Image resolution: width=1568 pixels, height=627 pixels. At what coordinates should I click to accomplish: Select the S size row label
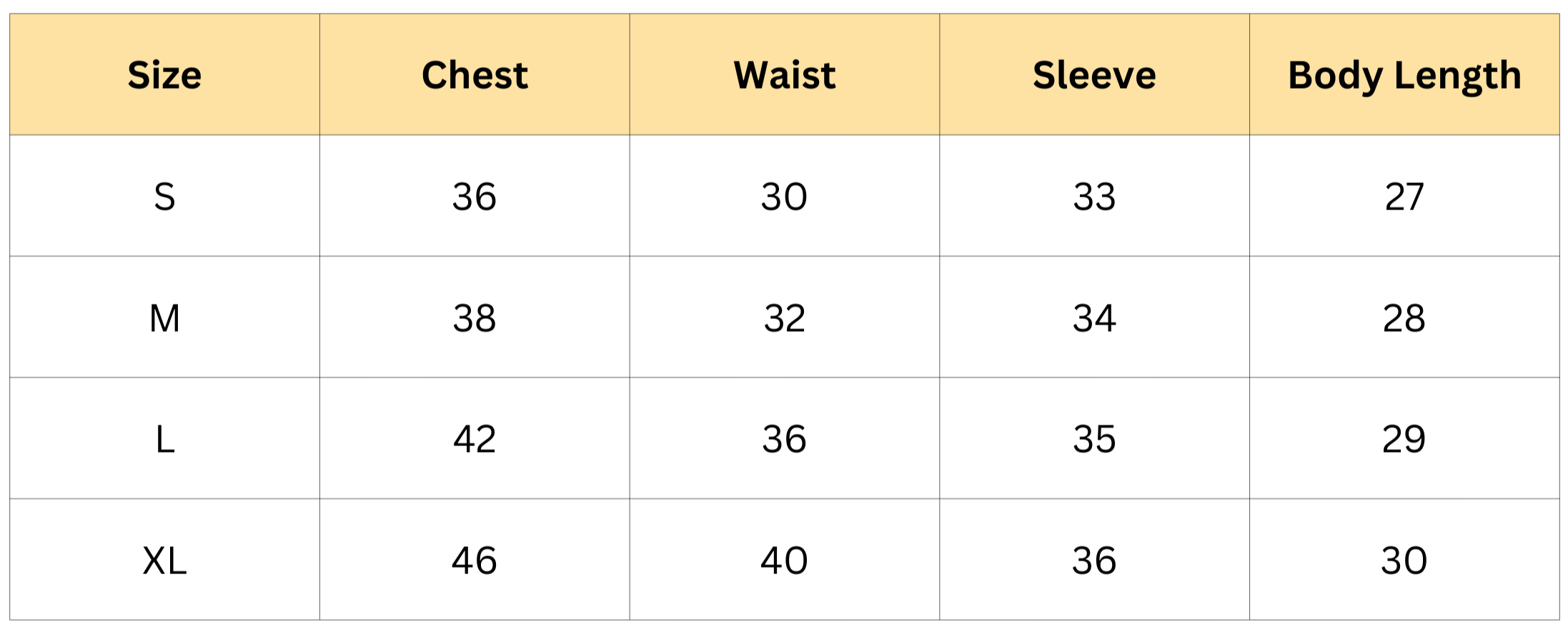pos(164,197)
